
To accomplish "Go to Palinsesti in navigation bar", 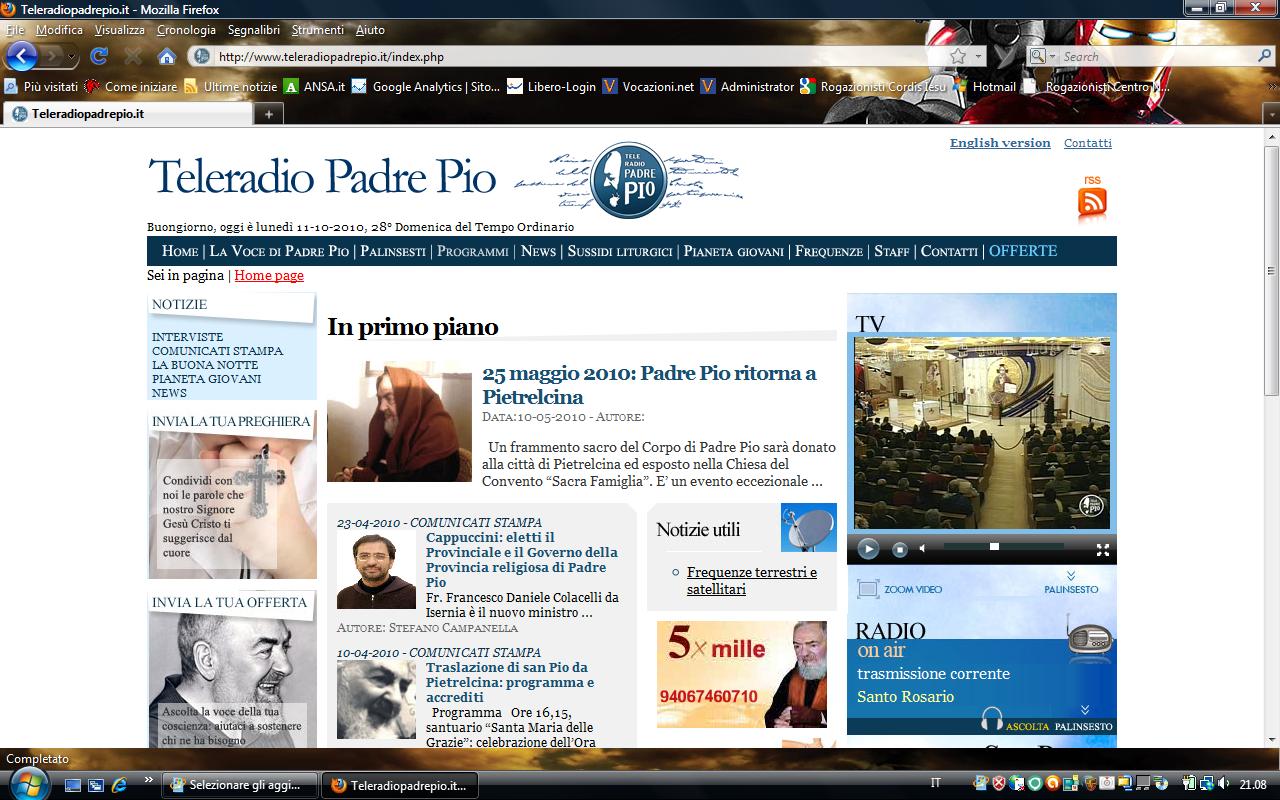I will [393, 251].
